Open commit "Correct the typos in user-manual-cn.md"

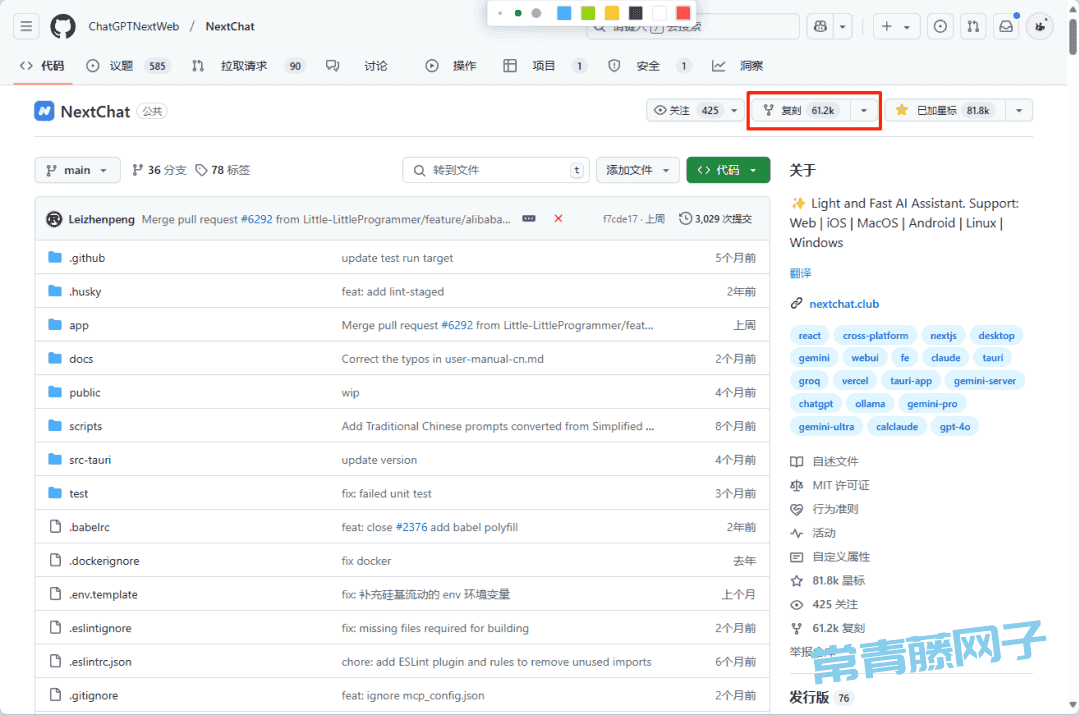(442, 358)
